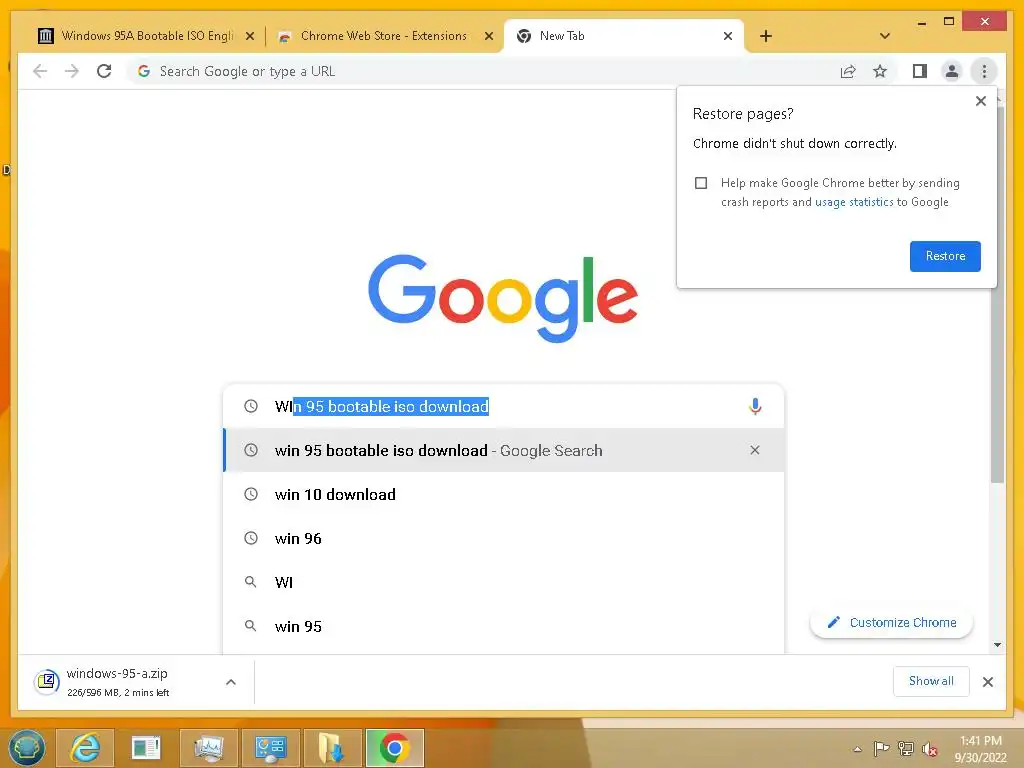Click the page vertical scrollbar
Screen dimensions: 1024x768
pyautogui.click(x=997, y=294)
